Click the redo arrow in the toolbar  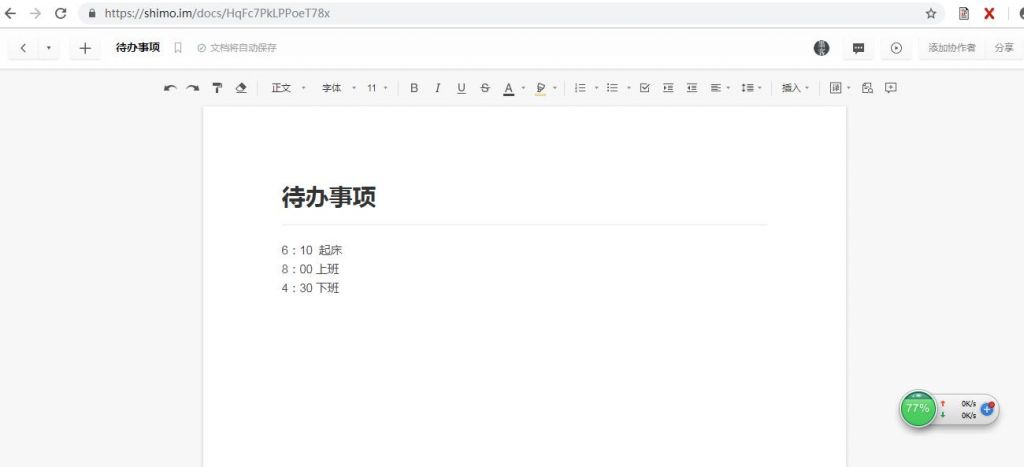193,88
